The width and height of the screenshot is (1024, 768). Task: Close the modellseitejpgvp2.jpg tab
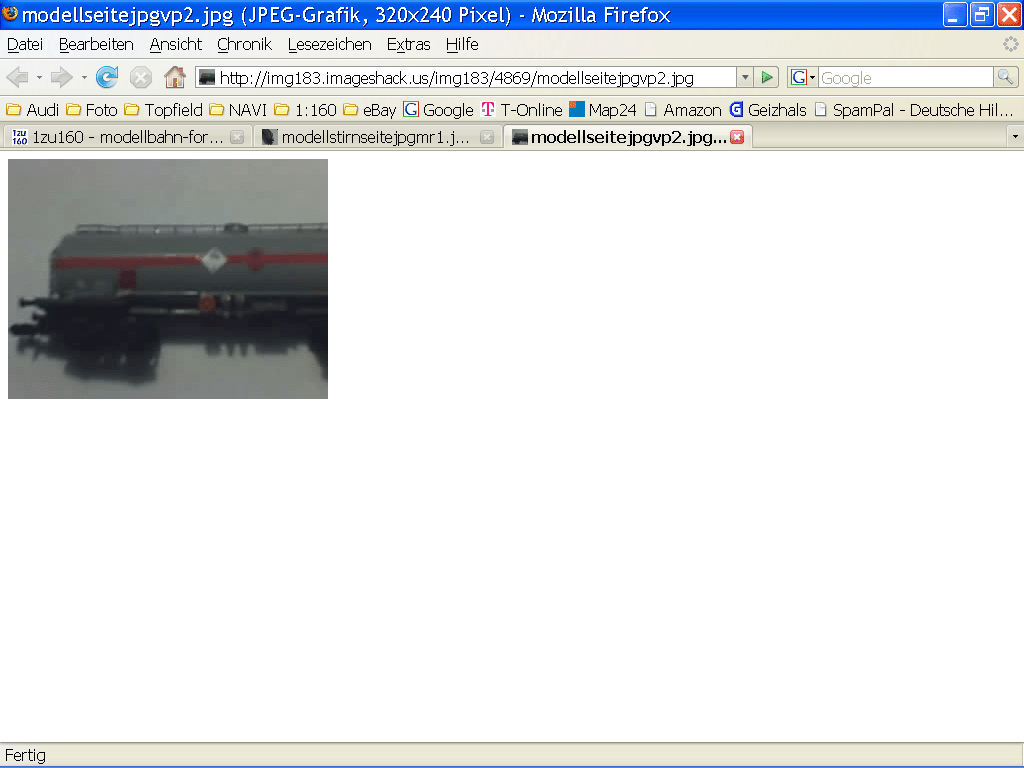[x=737, y=138]
